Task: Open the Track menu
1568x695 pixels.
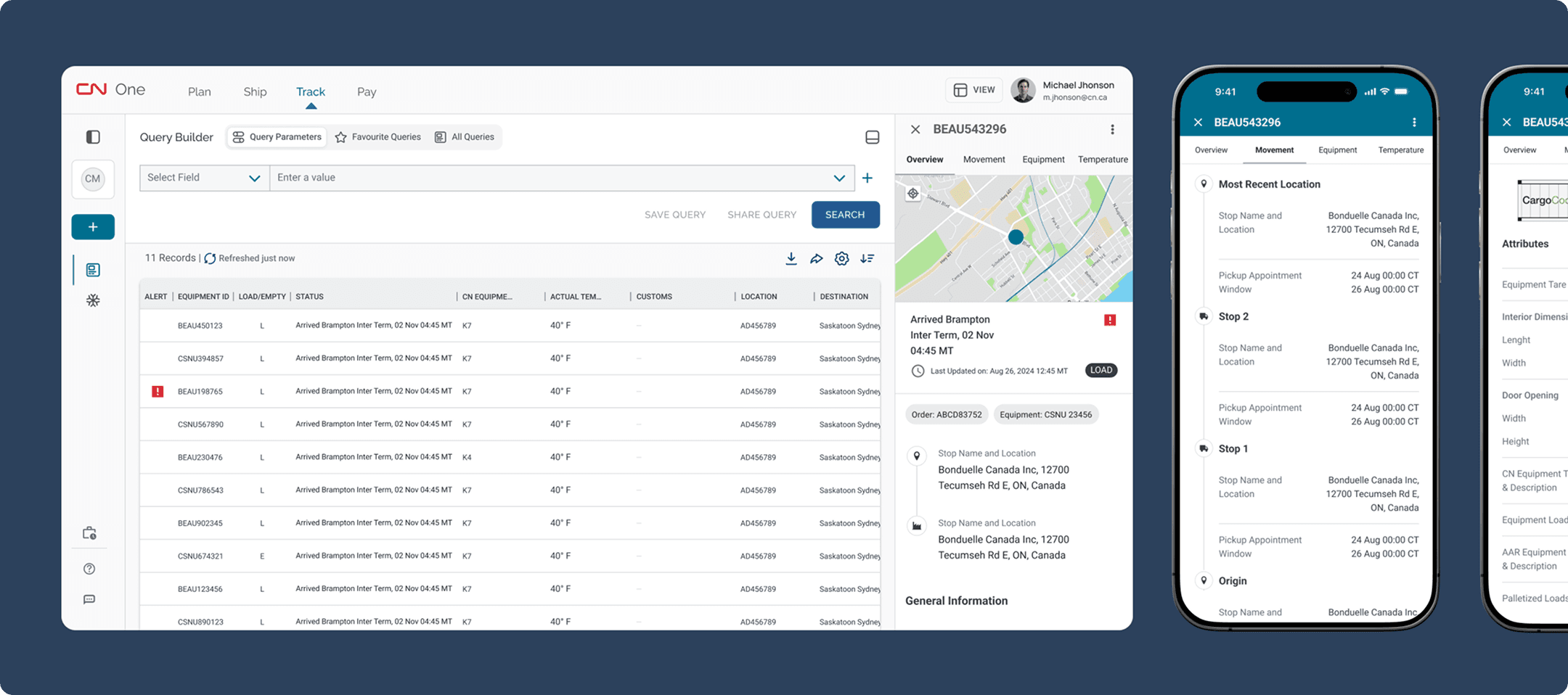Action: (x=311, y=91)
